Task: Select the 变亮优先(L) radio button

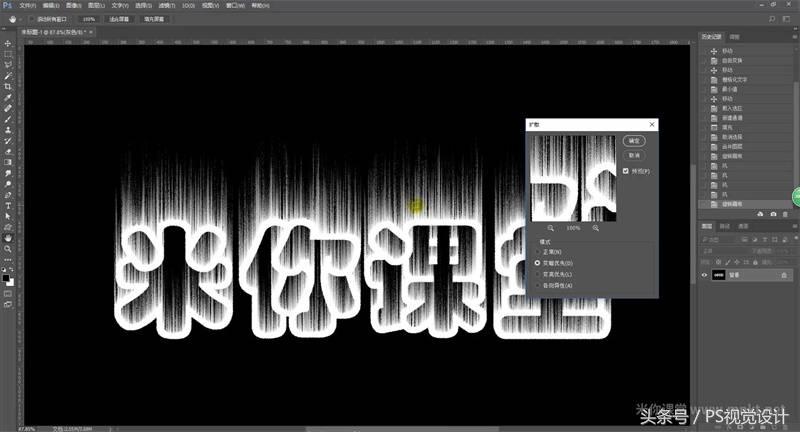Action: point(537,274)
